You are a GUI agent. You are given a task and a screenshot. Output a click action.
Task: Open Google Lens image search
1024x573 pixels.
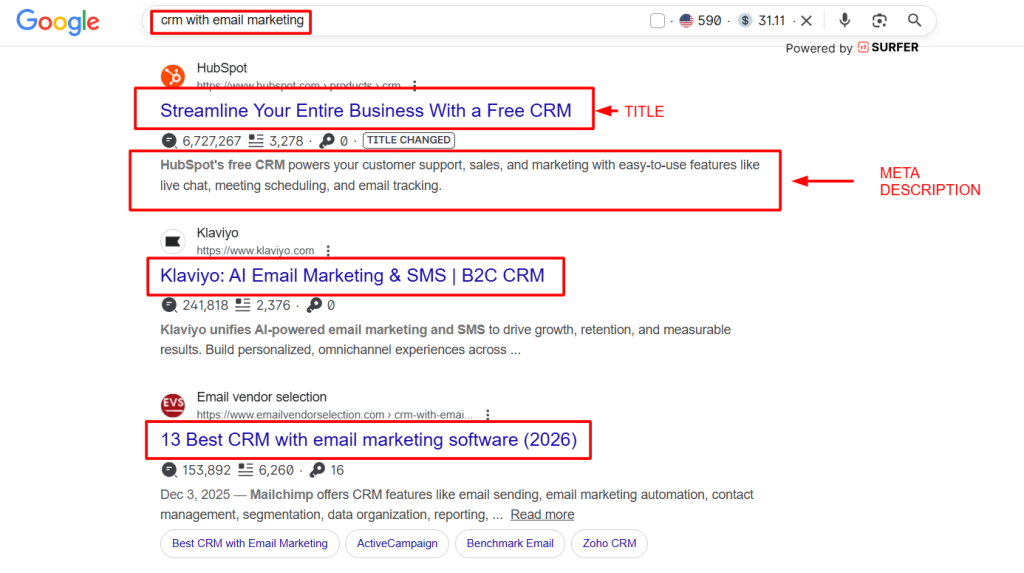pos(879,21)
